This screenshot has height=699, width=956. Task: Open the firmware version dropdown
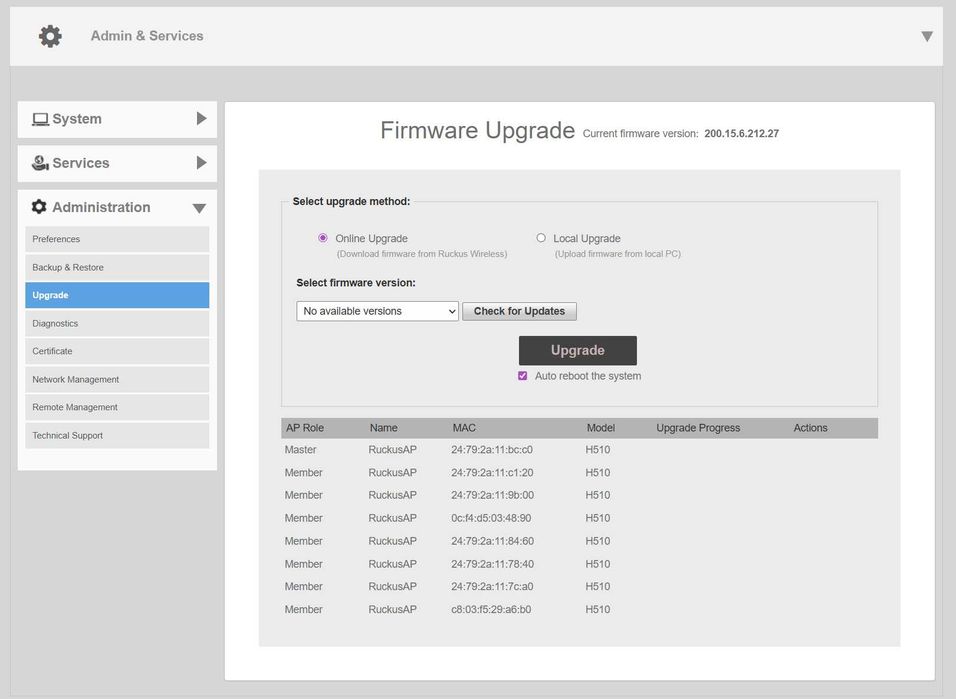click(377, 311)
